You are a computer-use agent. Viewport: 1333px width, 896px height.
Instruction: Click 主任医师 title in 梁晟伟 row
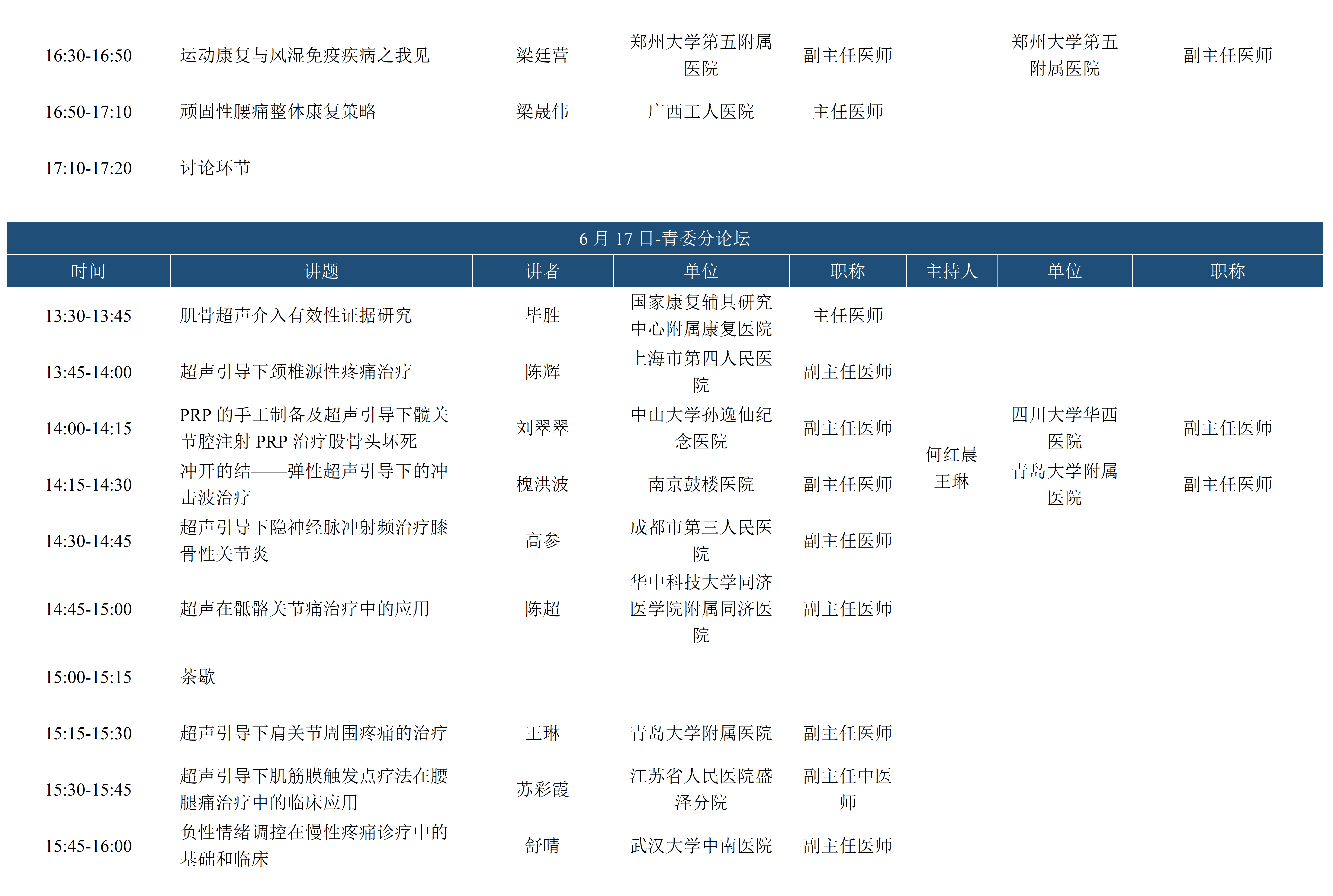pyautogui.click(x=848, y=112)
